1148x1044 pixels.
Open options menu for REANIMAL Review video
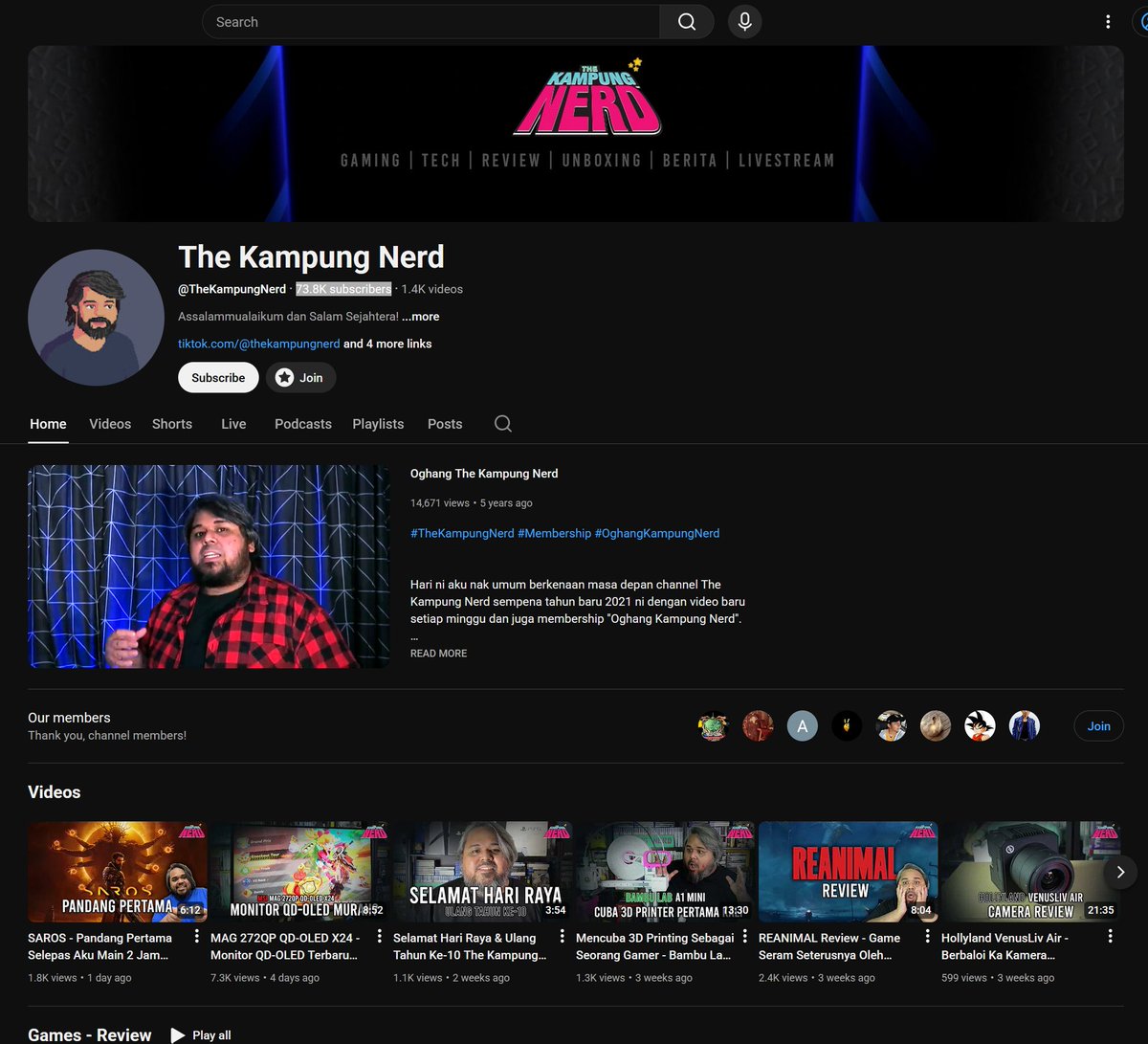[928, 937]
